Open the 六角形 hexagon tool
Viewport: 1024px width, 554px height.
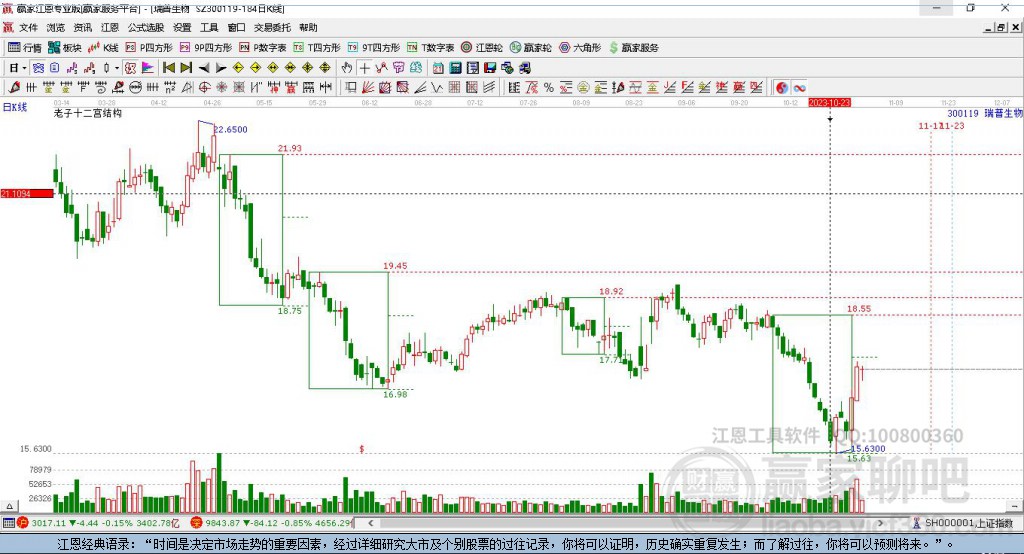pyautogui.click(x=580, y=48)
